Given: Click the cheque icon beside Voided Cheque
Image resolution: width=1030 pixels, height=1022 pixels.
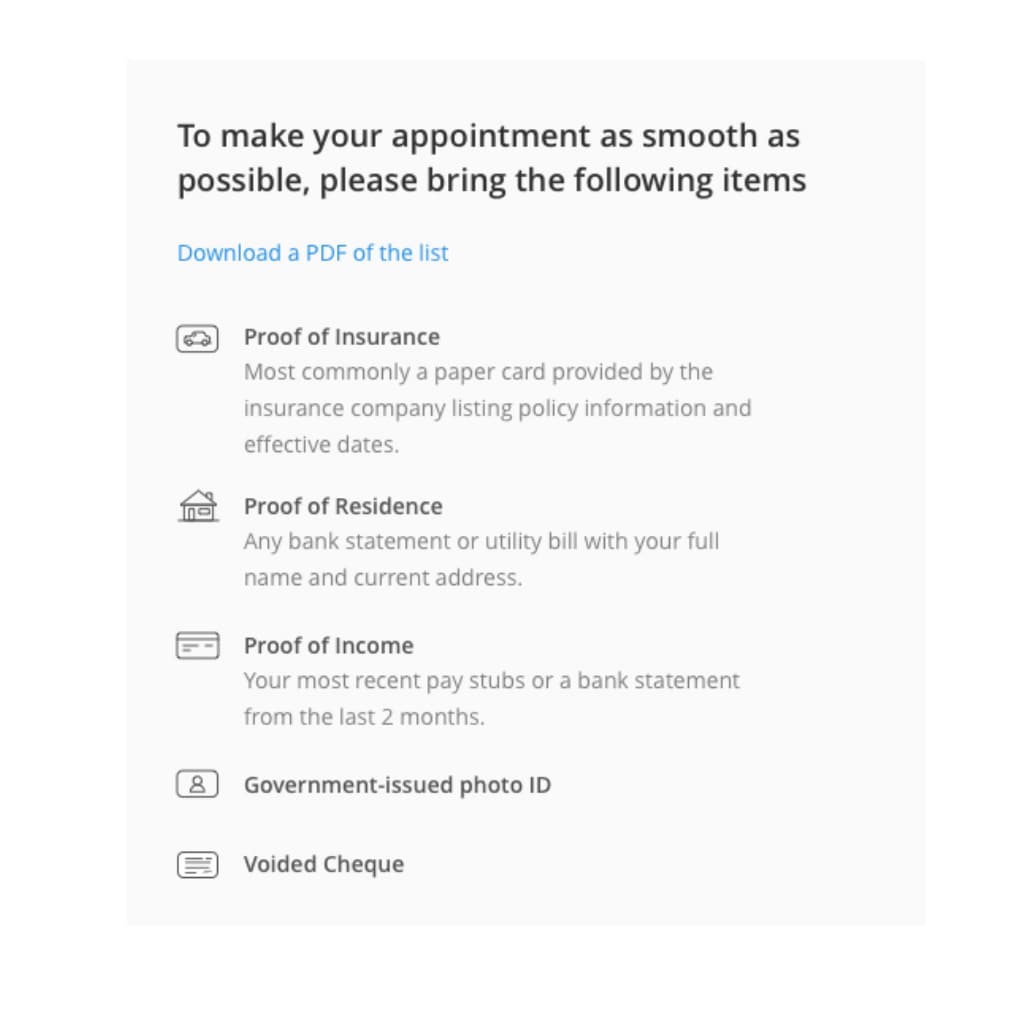Looking at the screenshot, I should coord(197,864).
